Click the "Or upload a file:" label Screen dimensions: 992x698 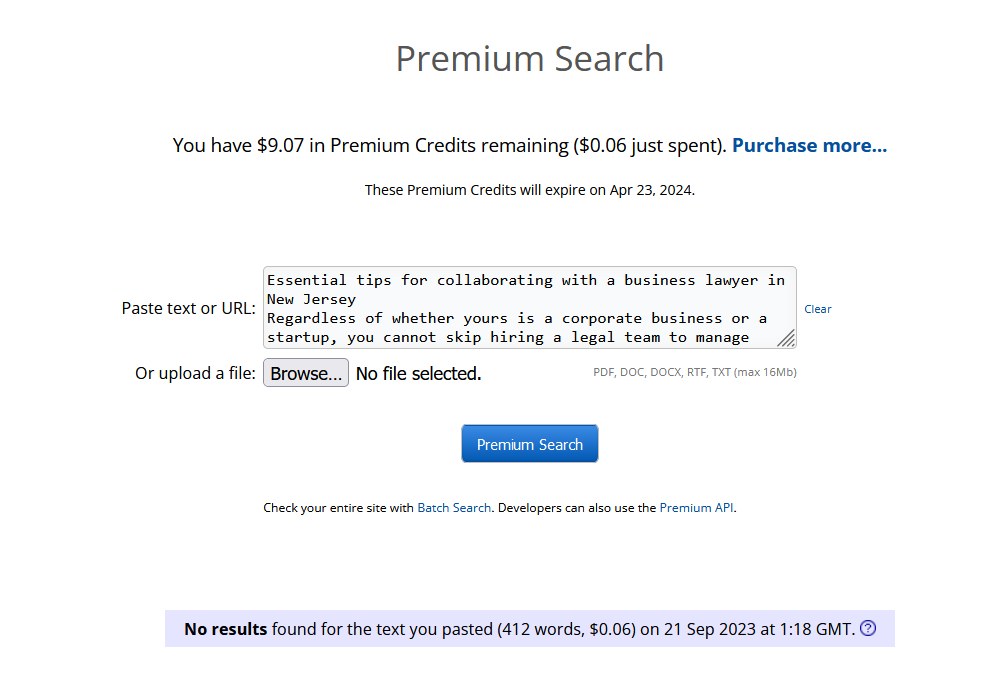point(195,373)
